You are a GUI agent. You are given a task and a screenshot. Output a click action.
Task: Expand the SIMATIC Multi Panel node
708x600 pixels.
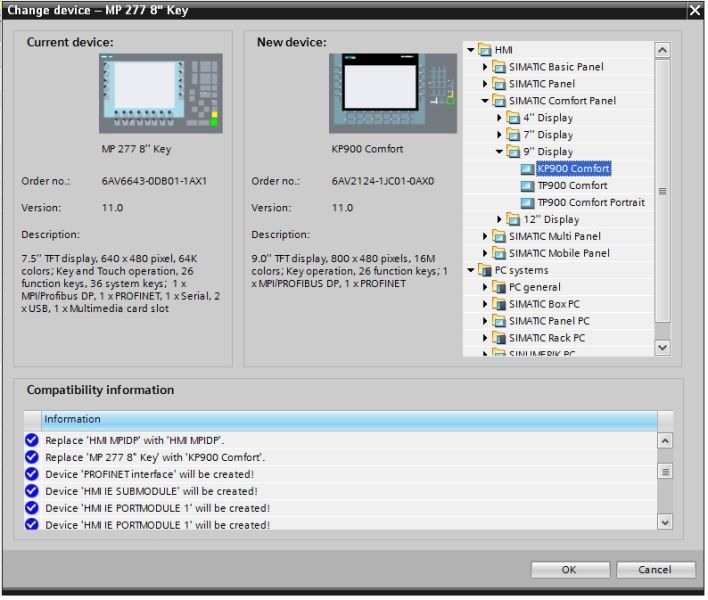[486, 237]
